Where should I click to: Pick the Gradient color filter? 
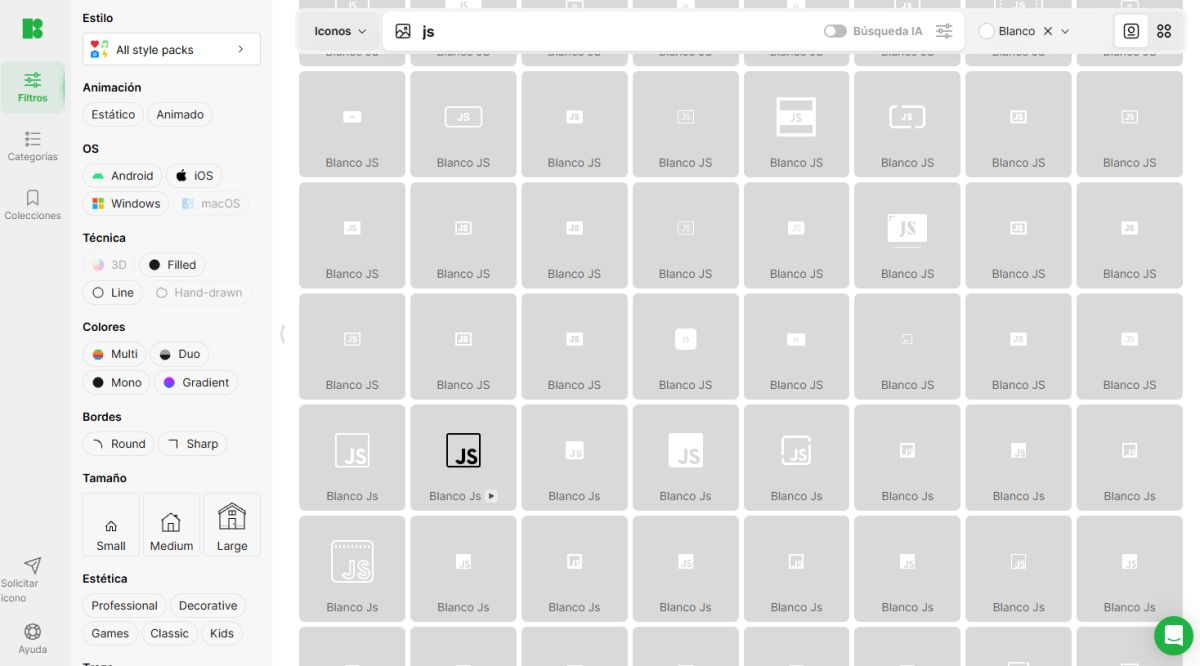point(196,383)
